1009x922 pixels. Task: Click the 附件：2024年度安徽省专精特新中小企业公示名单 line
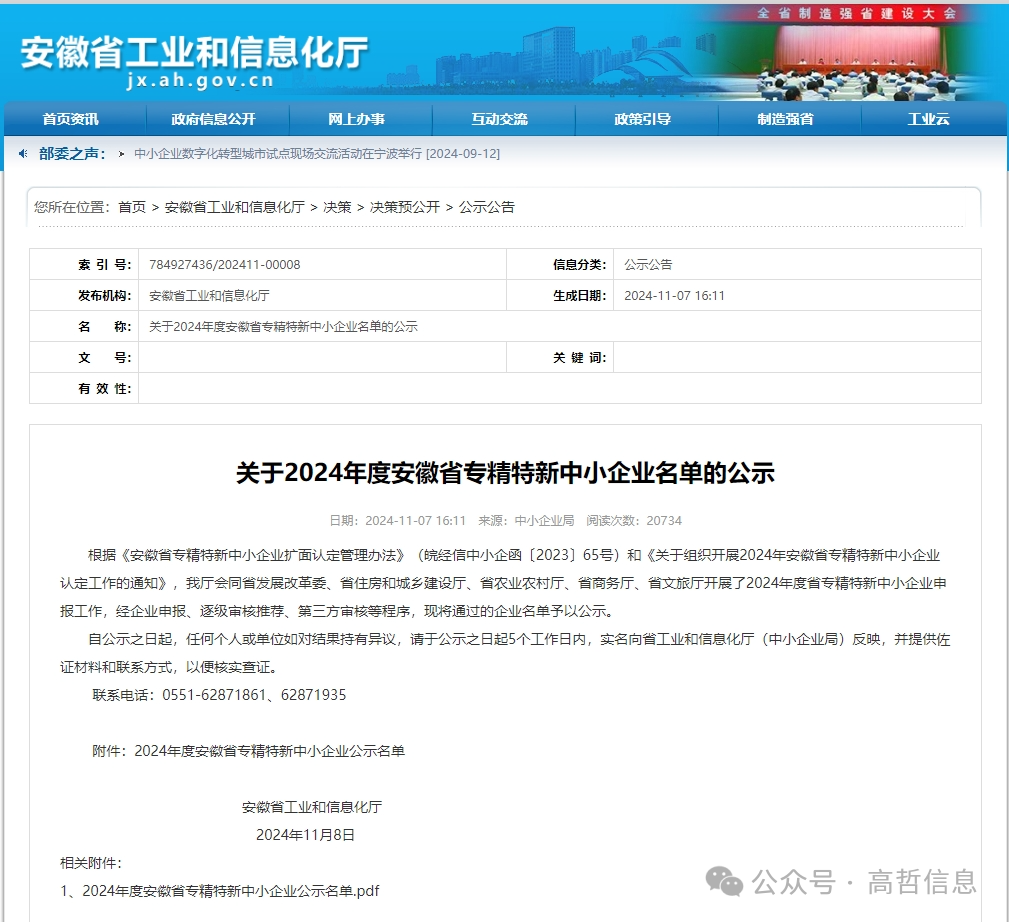(248, 751)
